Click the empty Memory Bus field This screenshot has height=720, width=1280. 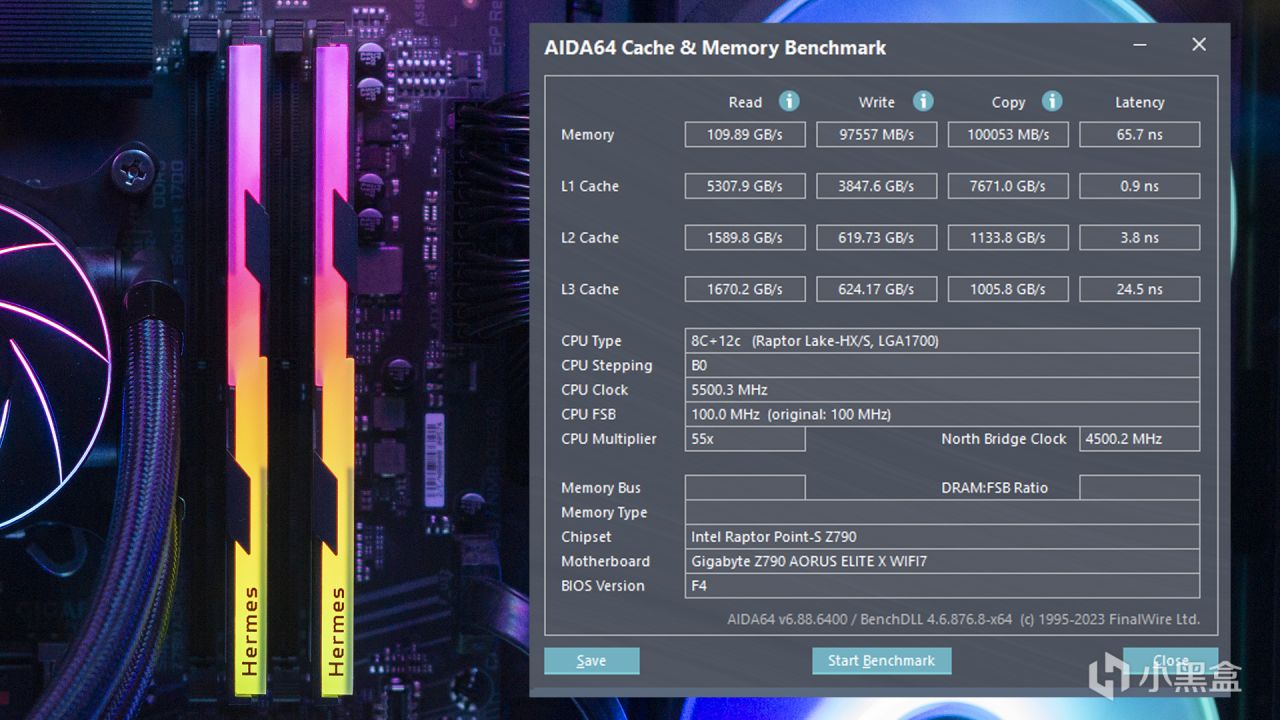click(745, 488)
